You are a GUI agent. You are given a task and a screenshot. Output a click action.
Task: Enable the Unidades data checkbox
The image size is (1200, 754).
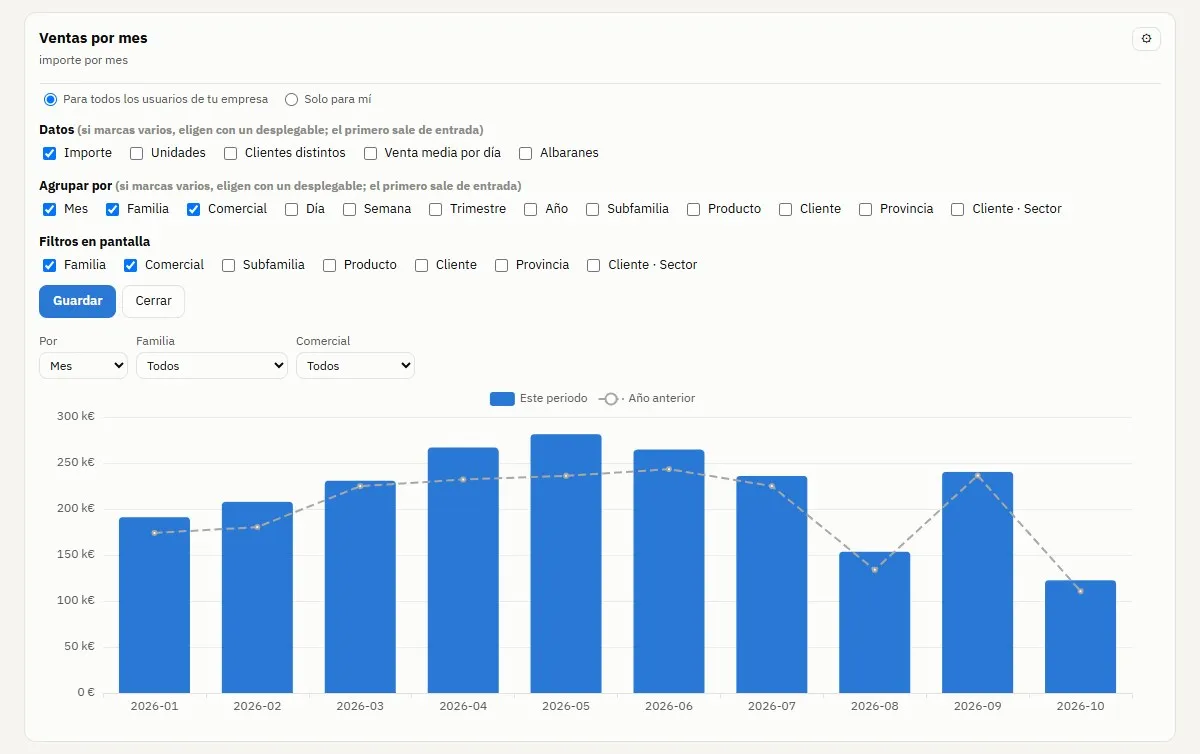tap(137, 153)
